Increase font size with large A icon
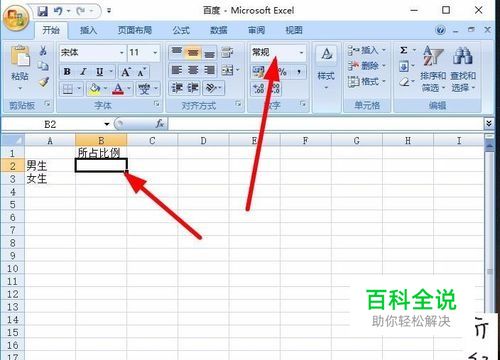 126,72
